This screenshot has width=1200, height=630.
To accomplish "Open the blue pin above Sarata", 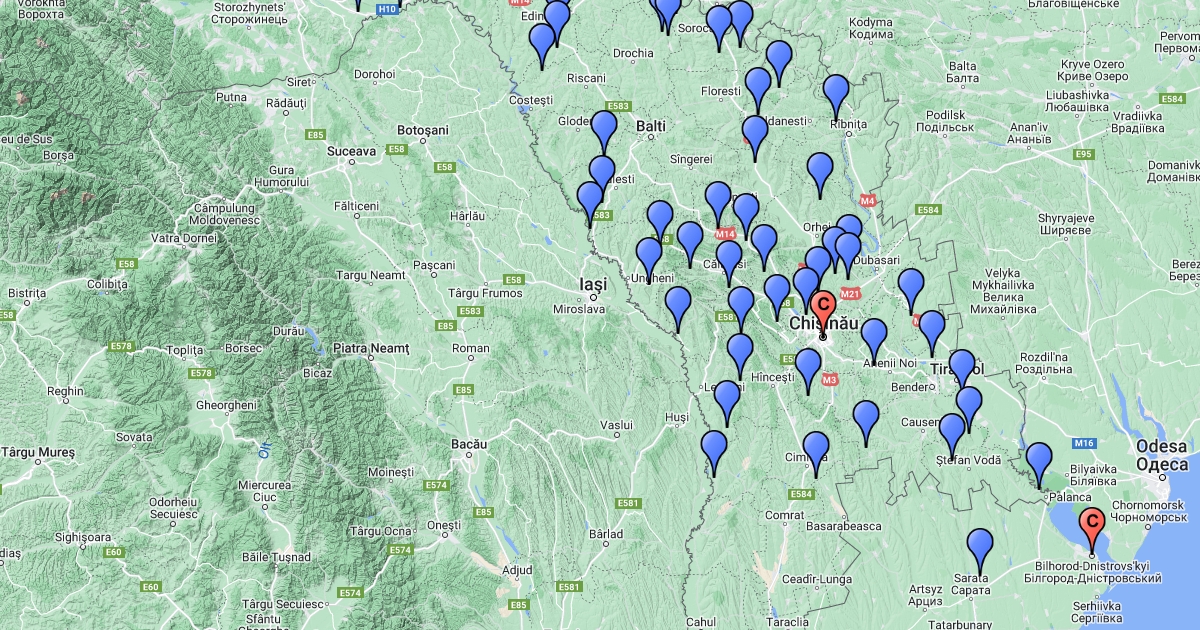I will pyautogui.click(x=980, y=547).
